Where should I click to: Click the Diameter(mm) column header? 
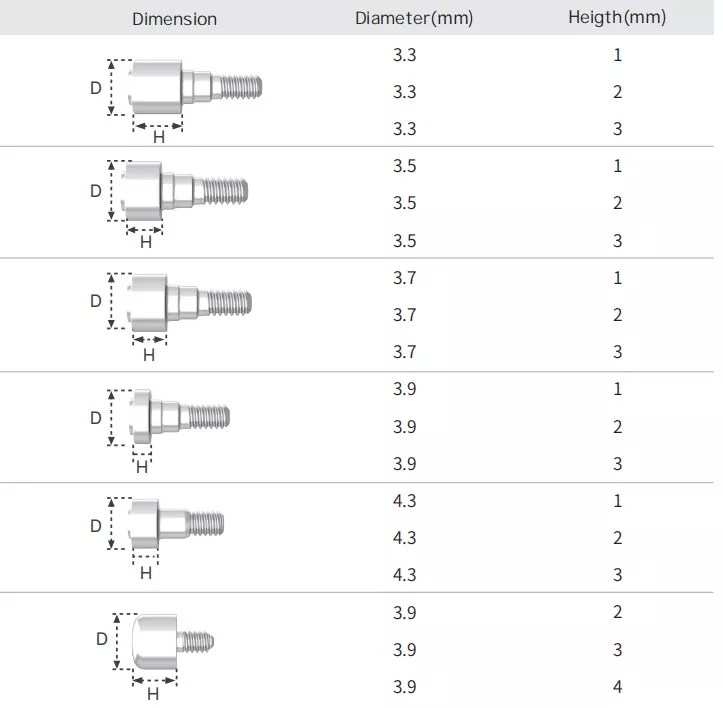[x=414, y=18]
